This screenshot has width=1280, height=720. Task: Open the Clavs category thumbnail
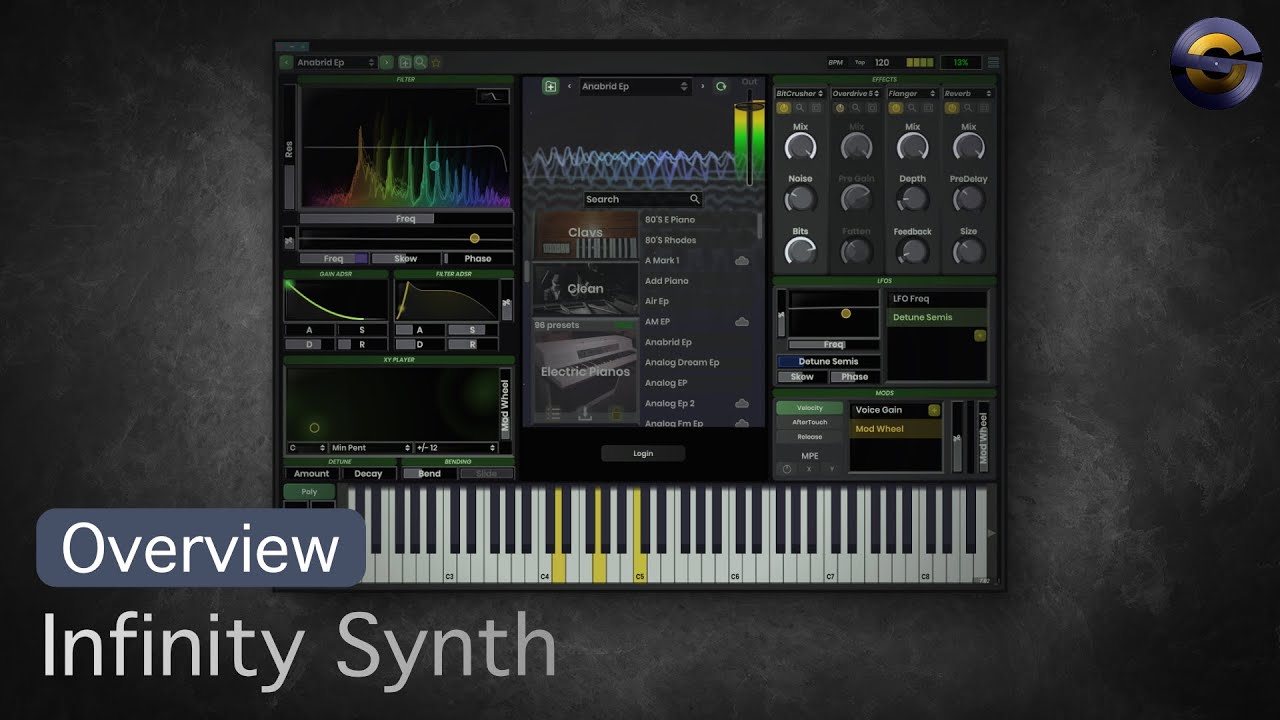coord(585,234)
